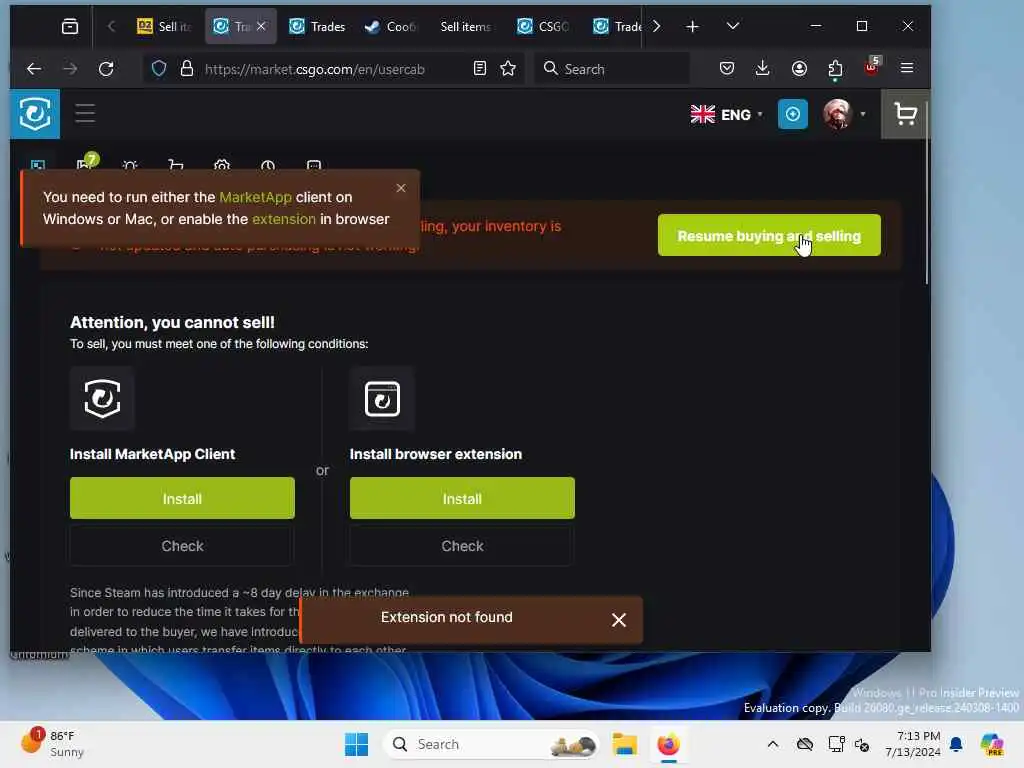The image size is (1024, 768).
Task: Click the CS.Market logo icon
Action: click(x=35, y=114)
